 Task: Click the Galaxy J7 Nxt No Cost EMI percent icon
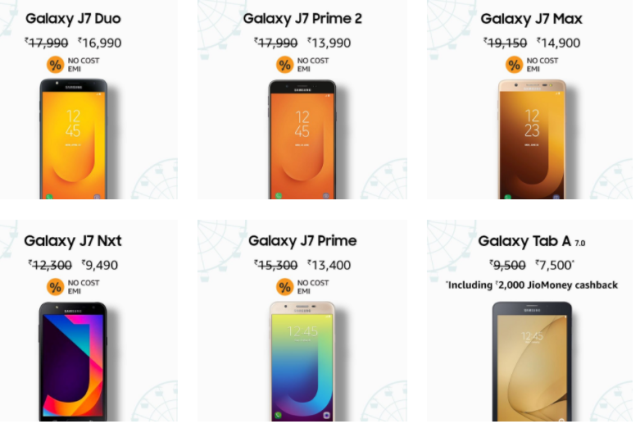55,287
